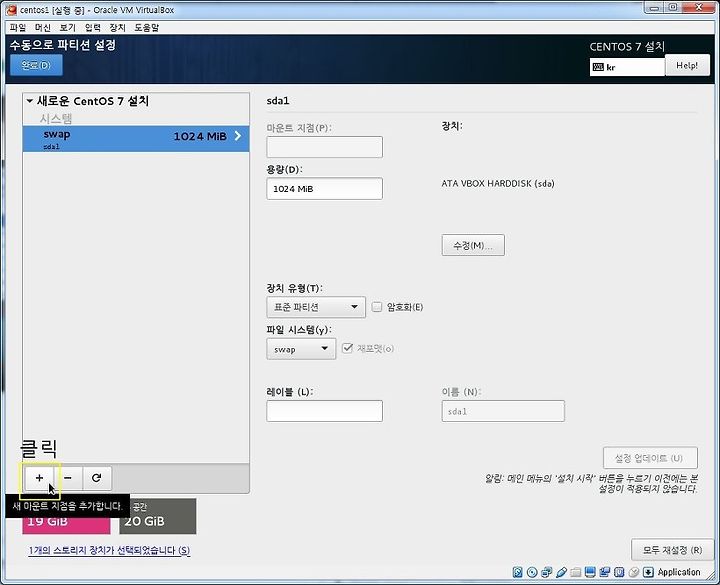Click the minus button to remove mount point
The image size is (720, 585).
click(68, 478)
